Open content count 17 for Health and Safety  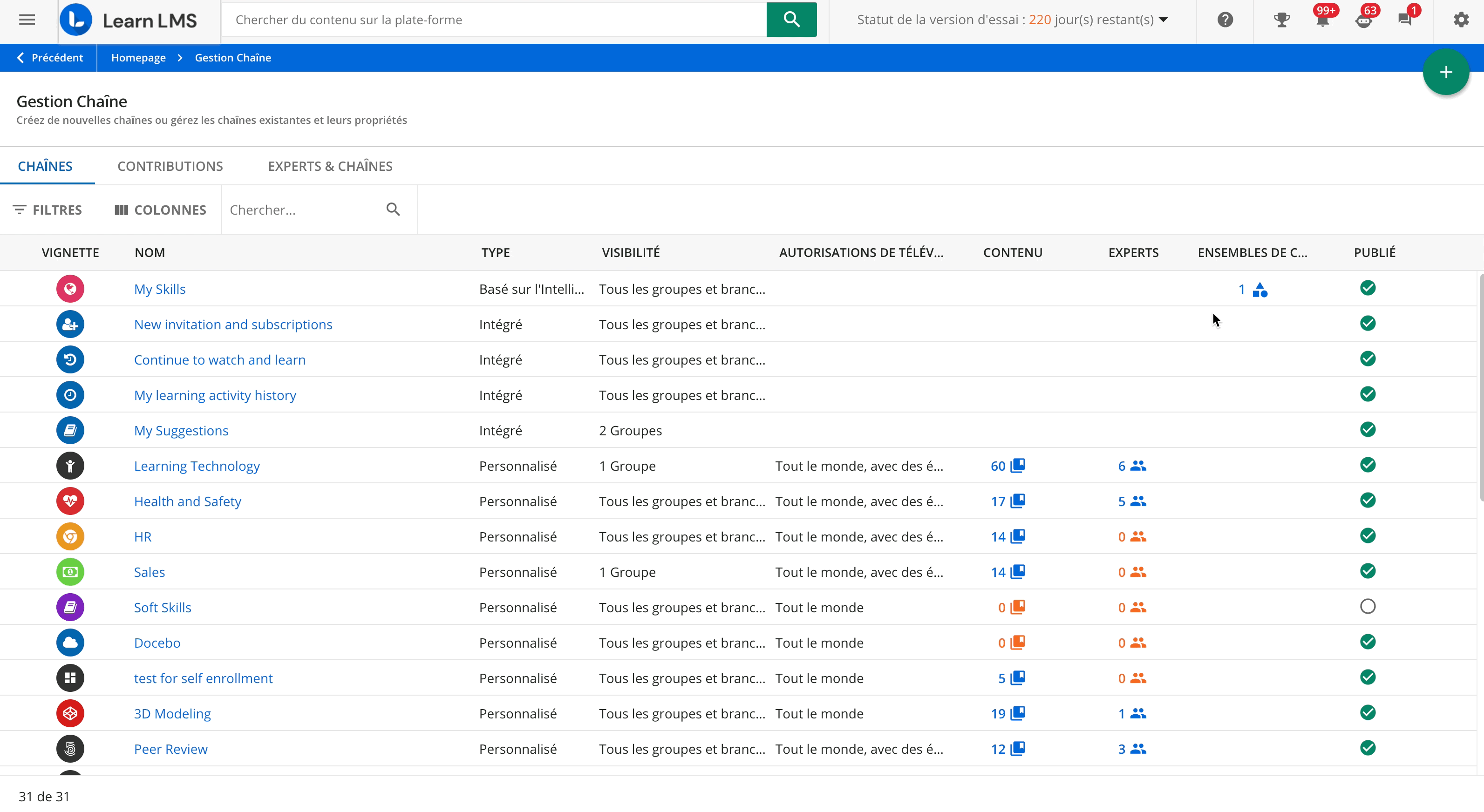[x=1007, y=501]
